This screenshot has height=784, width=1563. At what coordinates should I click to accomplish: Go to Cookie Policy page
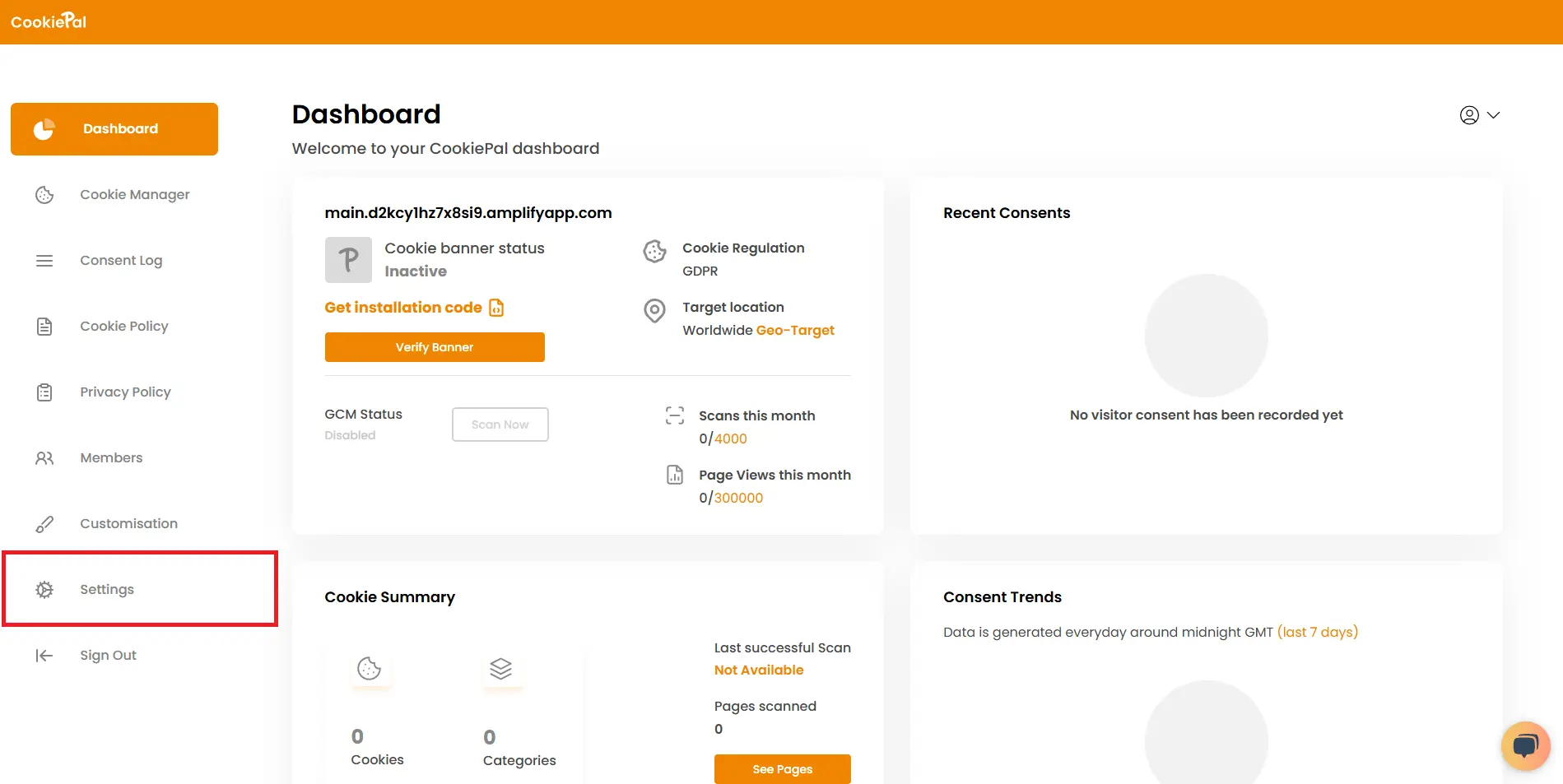click(123, 327)
